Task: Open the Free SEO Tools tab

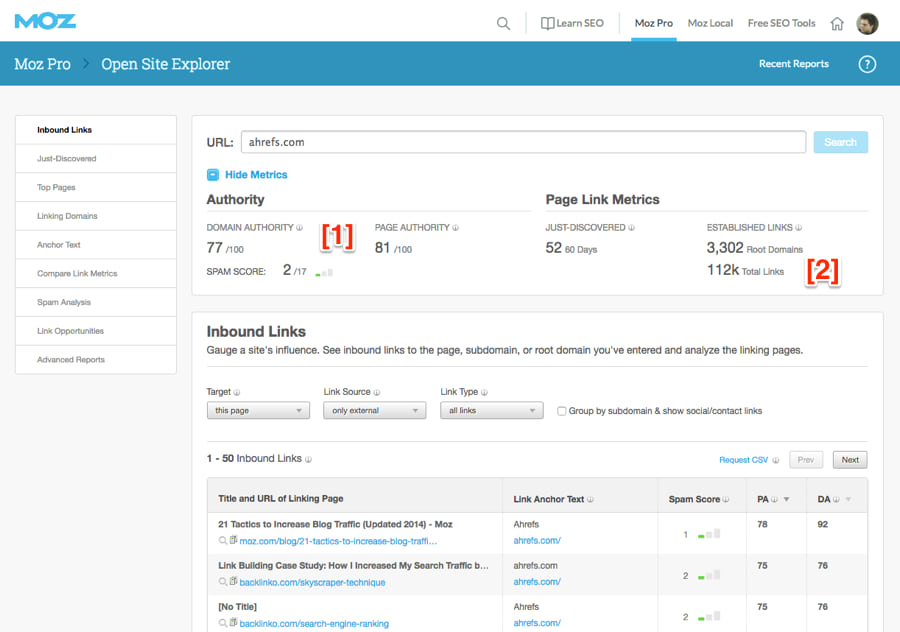Action: 782,24
